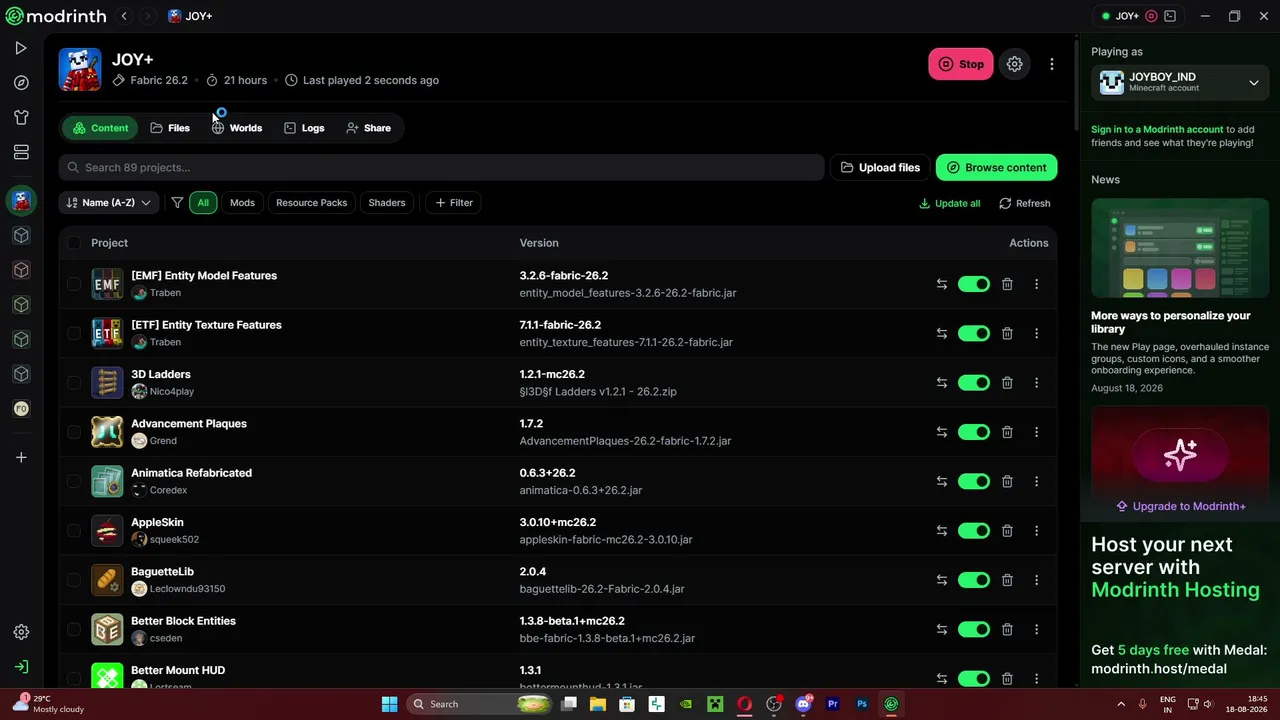The image size is (1280, 720).
Task: Open the Skins shirt icon in sidebar
Action: 21,118
